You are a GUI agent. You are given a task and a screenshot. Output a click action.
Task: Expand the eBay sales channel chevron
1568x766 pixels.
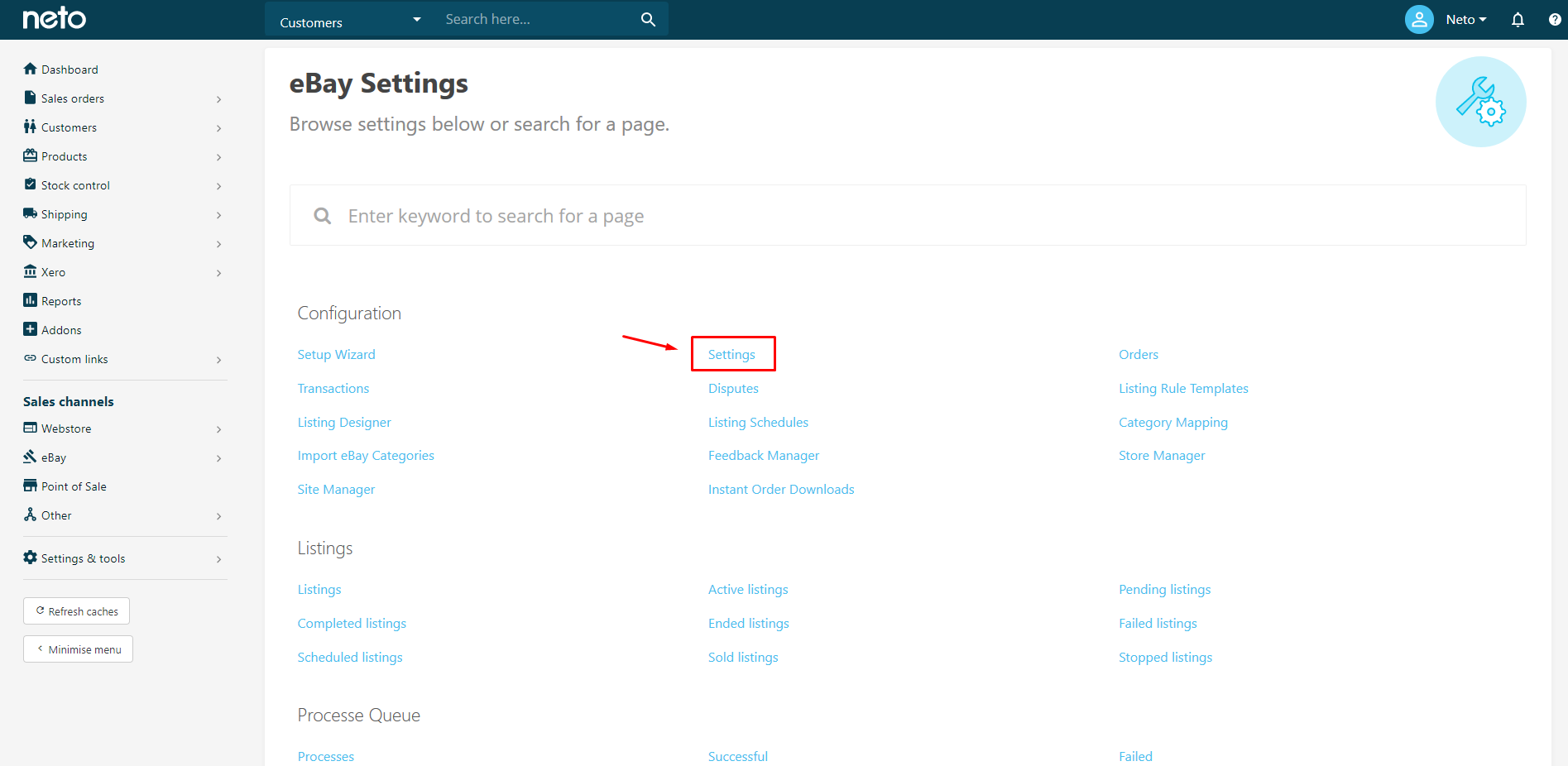tap(219, 458)
